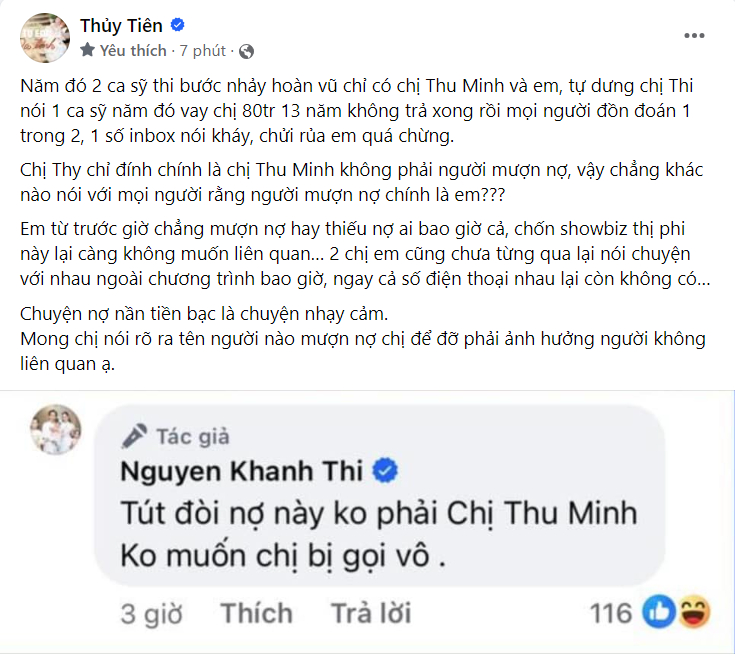Click the globe public privacy icon
735x656 pixels.
pos(246,50)
